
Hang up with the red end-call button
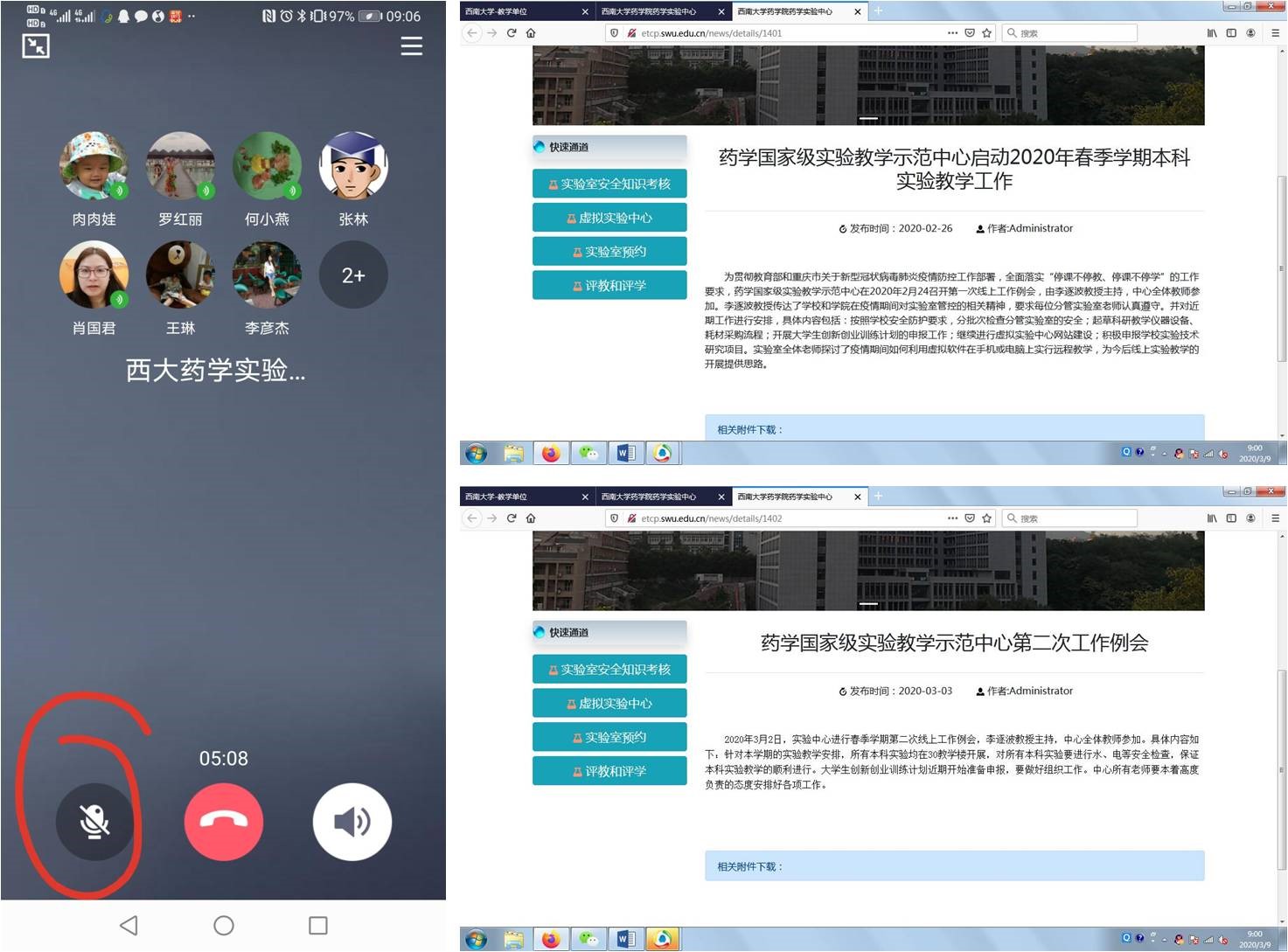click(224, 822)
